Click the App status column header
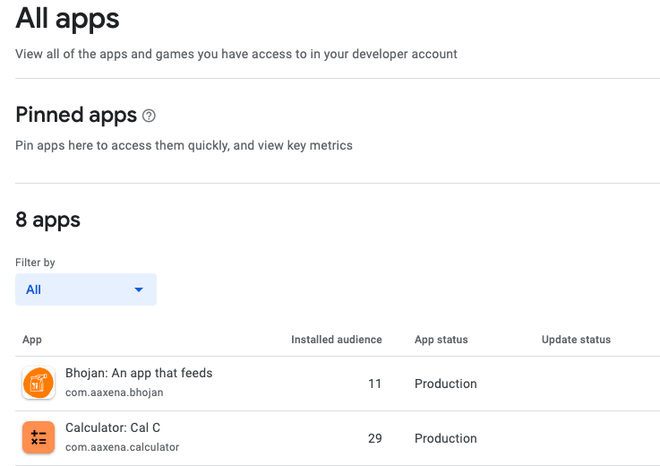 coord(441,340)
